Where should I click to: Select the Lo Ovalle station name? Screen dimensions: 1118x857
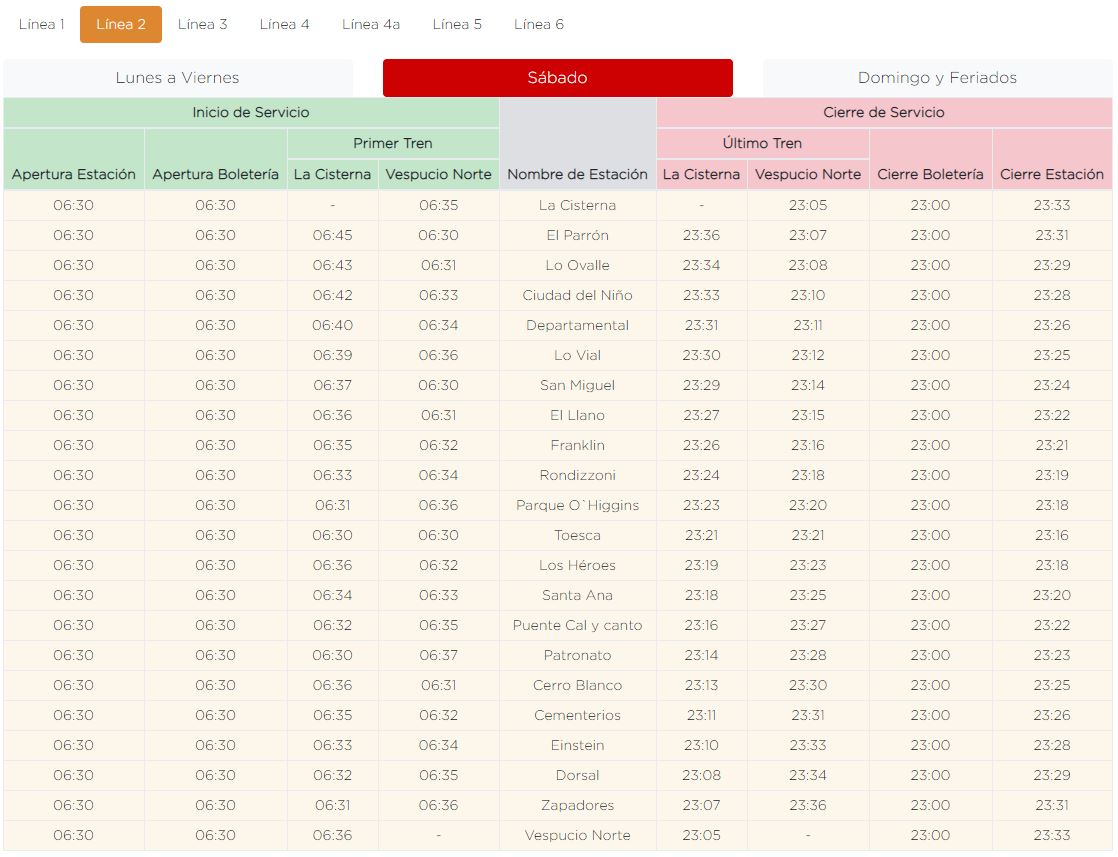point(578,265)
